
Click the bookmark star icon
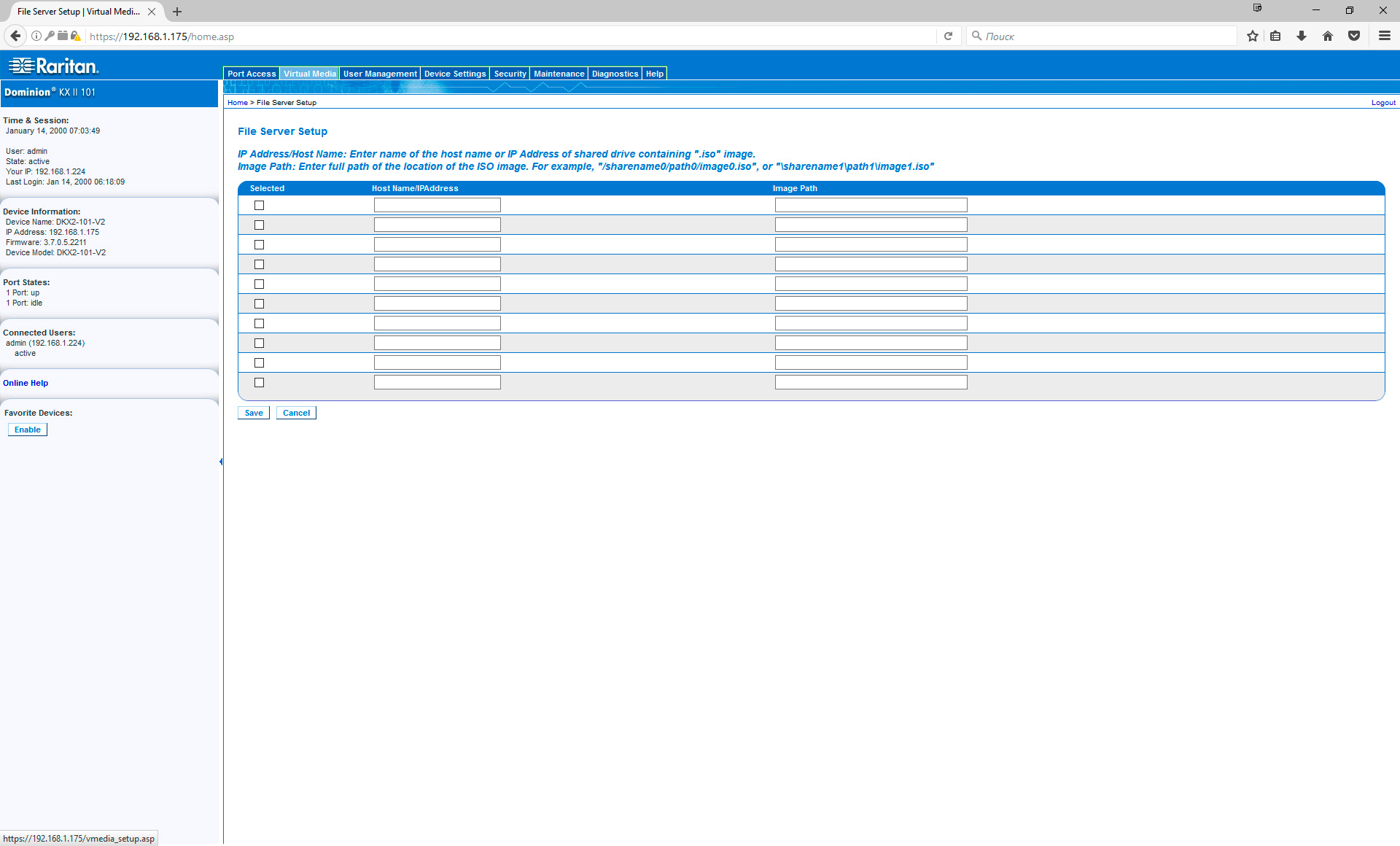point(1252,36)
